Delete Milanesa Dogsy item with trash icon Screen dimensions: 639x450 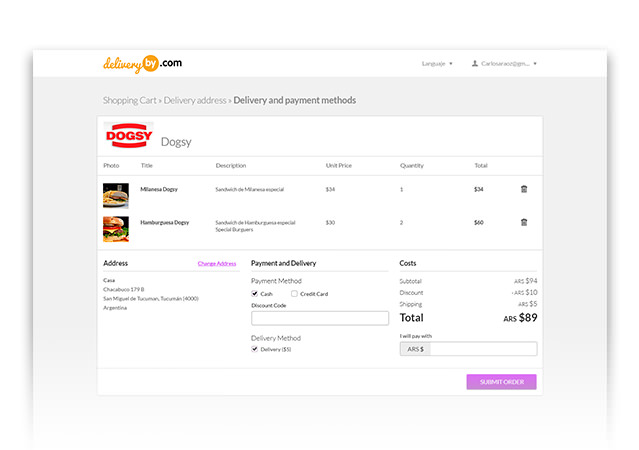click(524, 189)
